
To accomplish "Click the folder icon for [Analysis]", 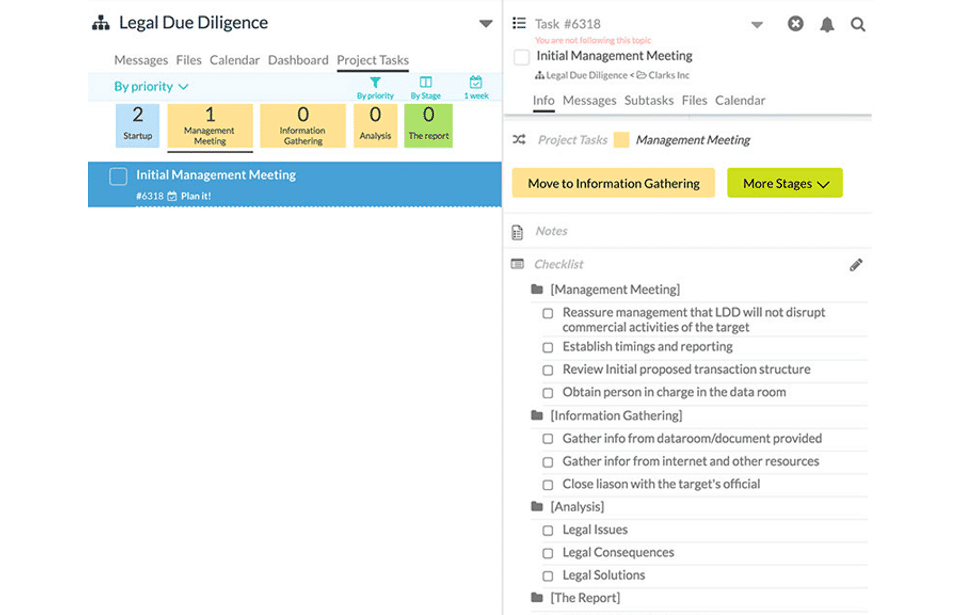I will 537,507.
